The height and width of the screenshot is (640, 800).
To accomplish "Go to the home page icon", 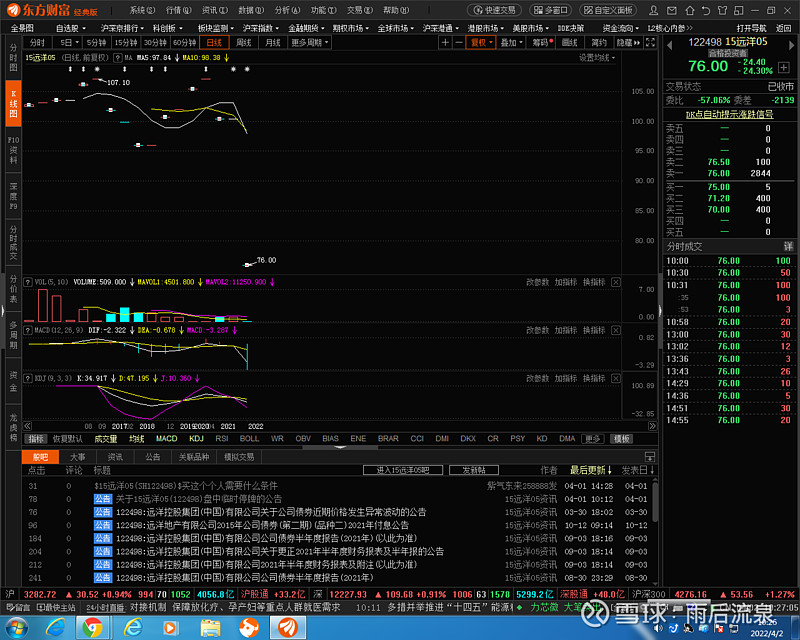I will point(689,10).
